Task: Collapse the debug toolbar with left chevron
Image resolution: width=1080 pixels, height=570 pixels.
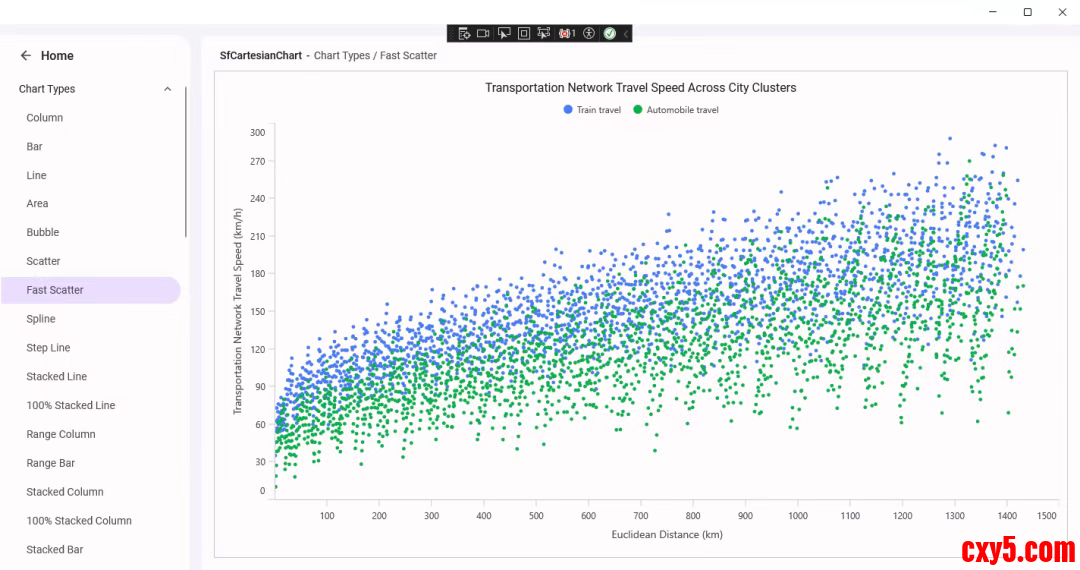Action: (626, 33)
